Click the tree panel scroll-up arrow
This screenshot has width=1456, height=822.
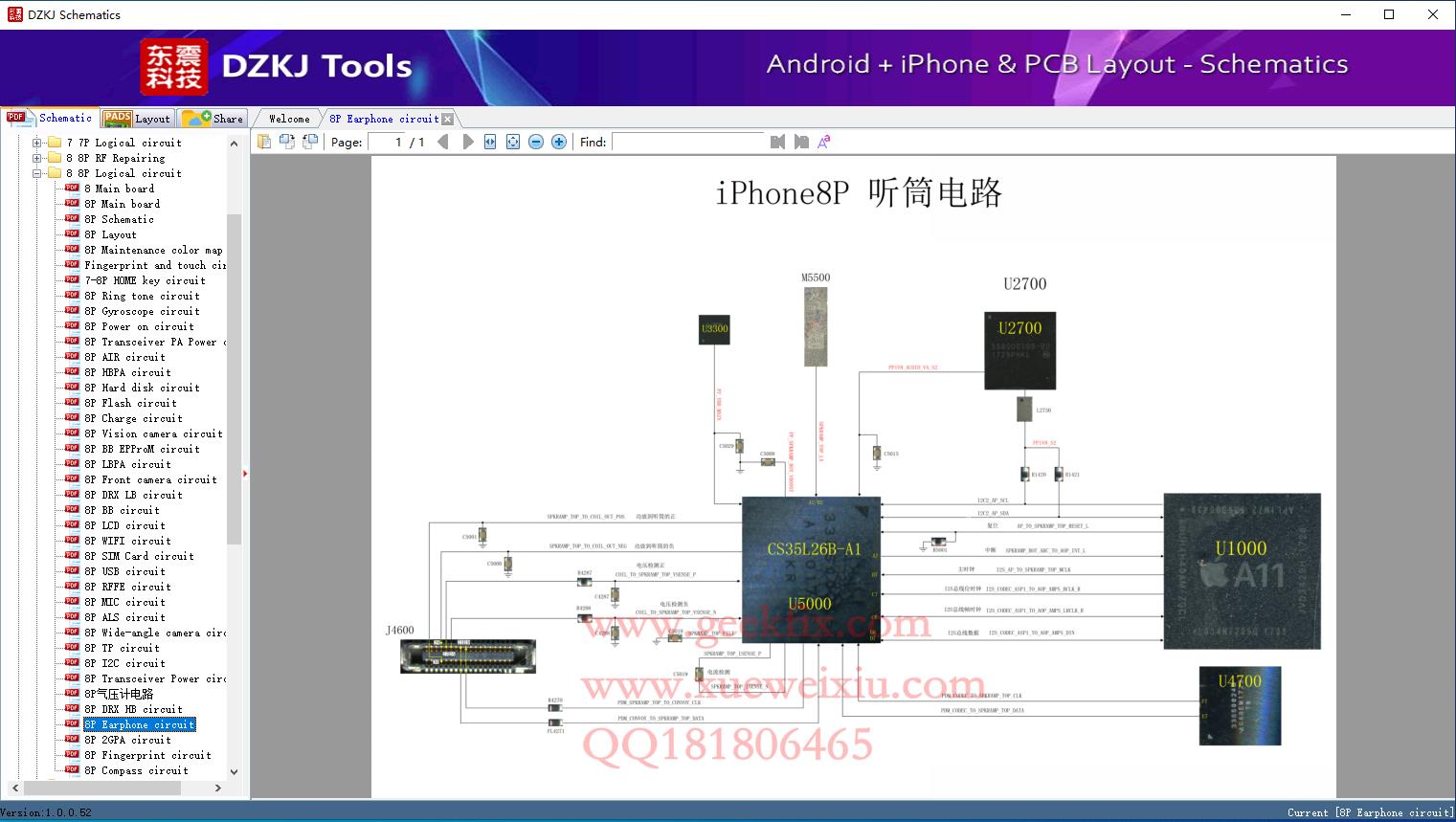(234, 143)
